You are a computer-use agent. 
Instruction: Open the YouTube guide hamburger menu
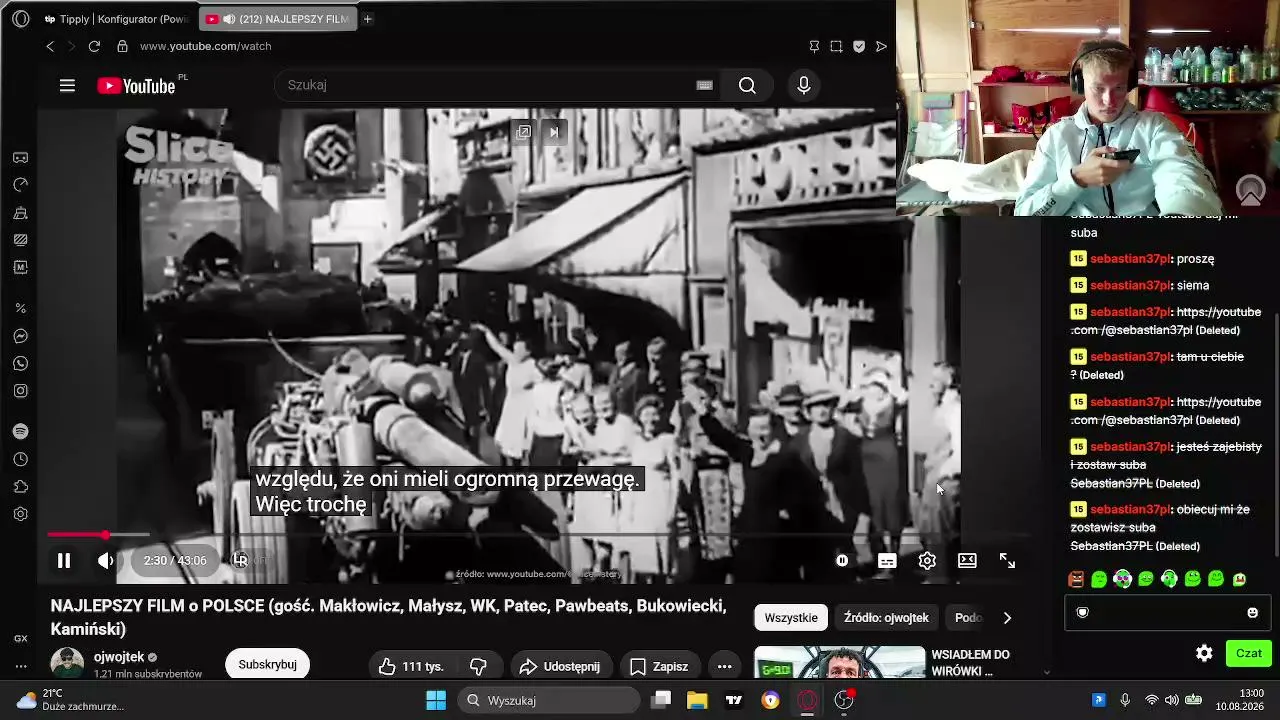pyautogui.click(x=67, y=86)
